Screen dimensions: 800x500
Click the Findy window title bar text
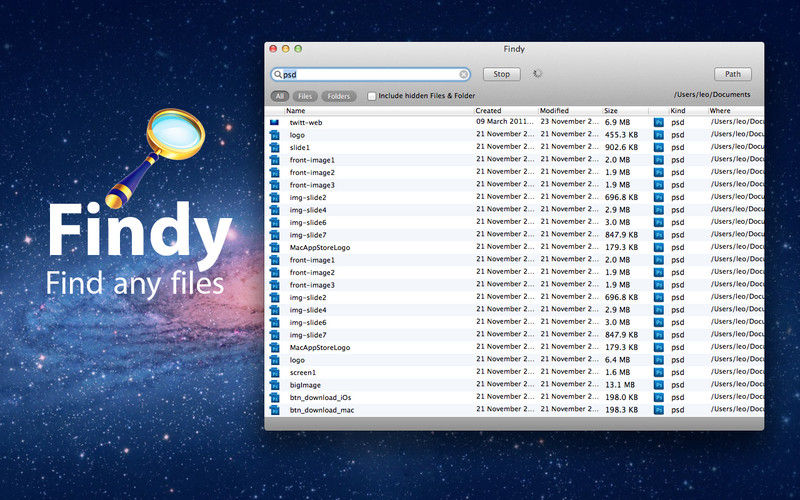[514, 49]
